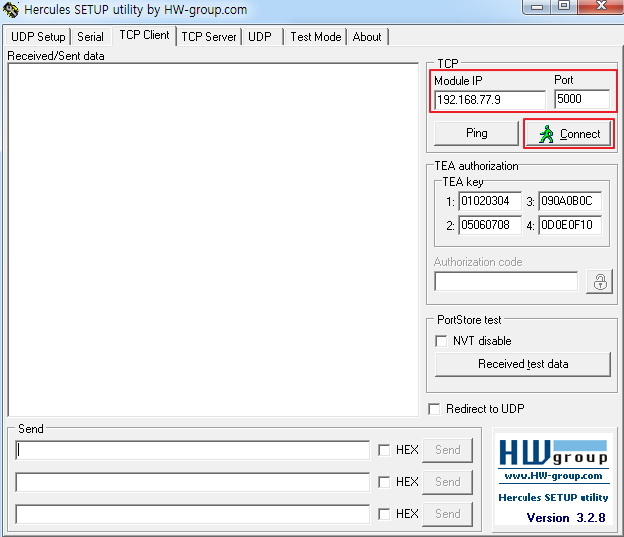Click TEA key field 2
The height and width of the screenshot is (537, 624).
[x=489, y=225]
